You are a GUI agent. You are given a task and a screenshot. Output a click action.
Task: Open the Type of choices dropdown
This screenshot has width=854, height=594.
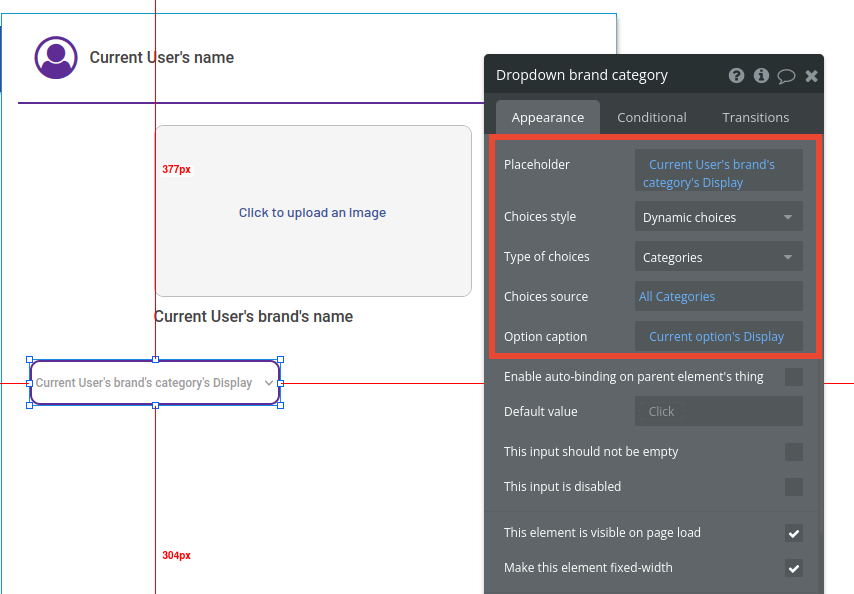(x=718, y=256)
